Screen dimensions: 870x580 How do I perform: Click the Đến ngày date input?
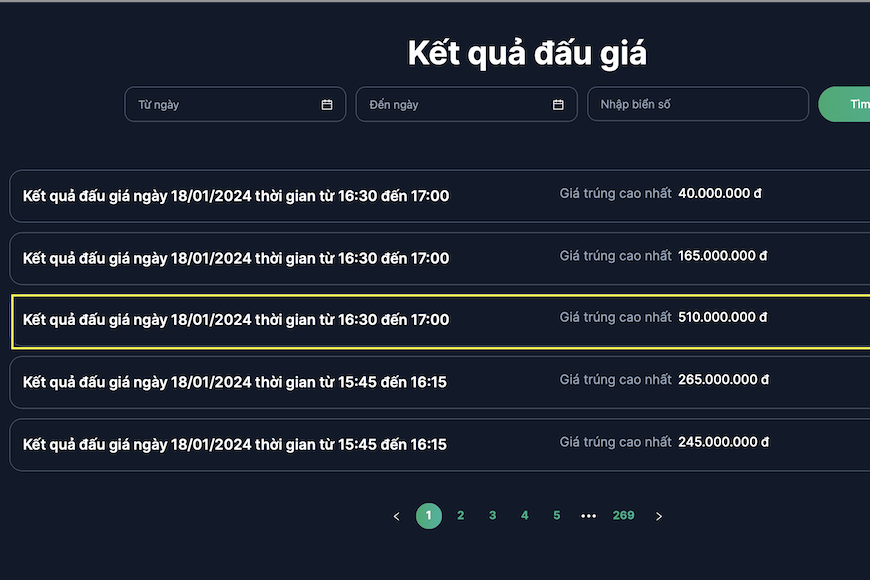[455, 105]
